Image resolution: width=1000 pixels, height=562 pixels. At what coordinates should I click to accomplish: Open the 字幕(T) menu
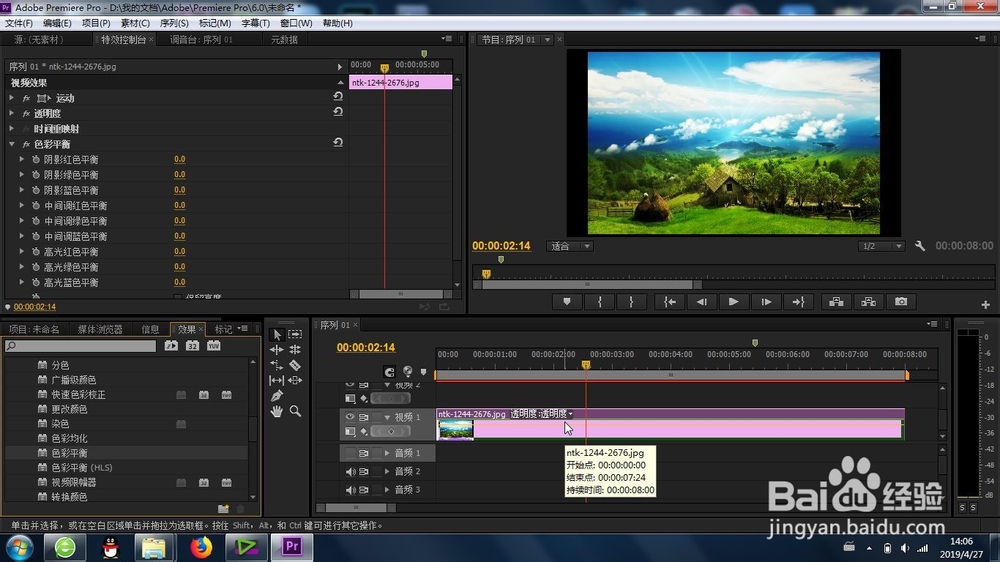coord(255,23)
